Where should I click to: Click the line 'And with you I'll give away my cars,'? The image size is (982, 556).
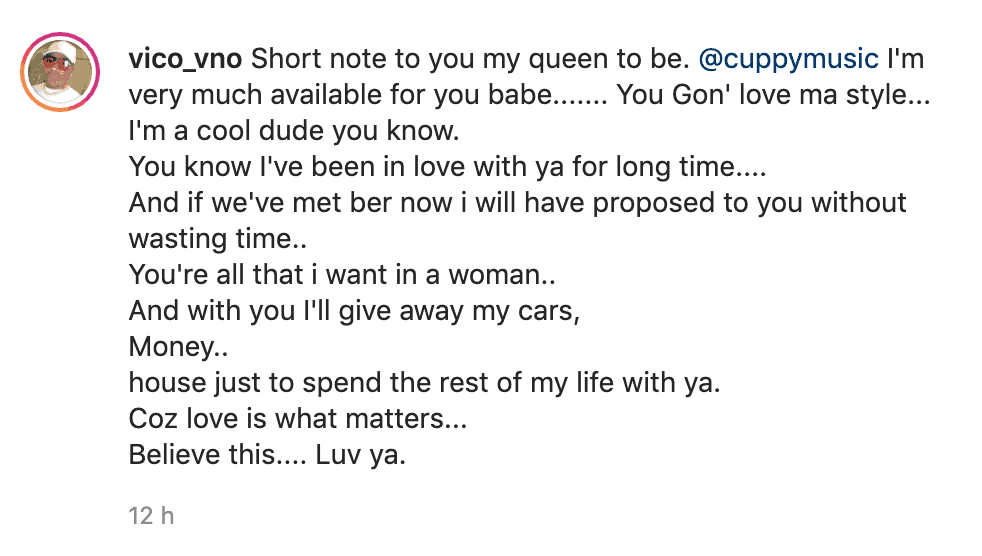(x=354, y=311)
